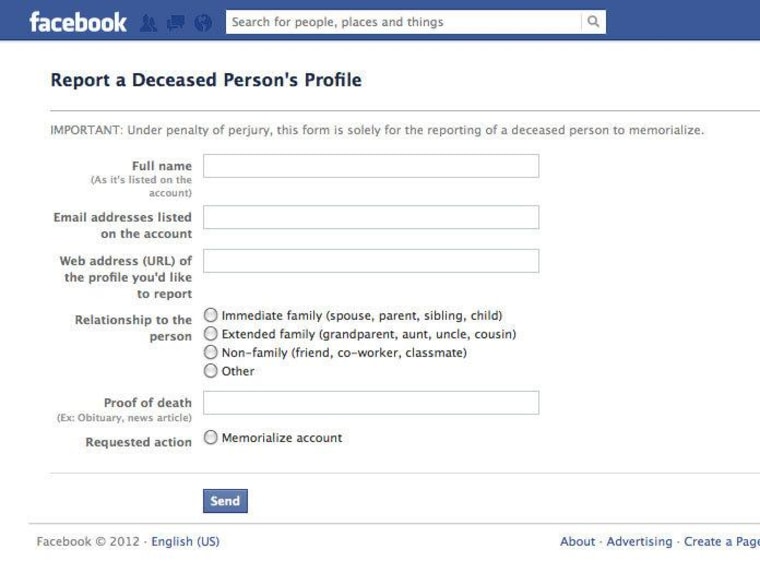760x561 pixels.
Task: Open the notifications globe icon
Action: coord(203,23)
